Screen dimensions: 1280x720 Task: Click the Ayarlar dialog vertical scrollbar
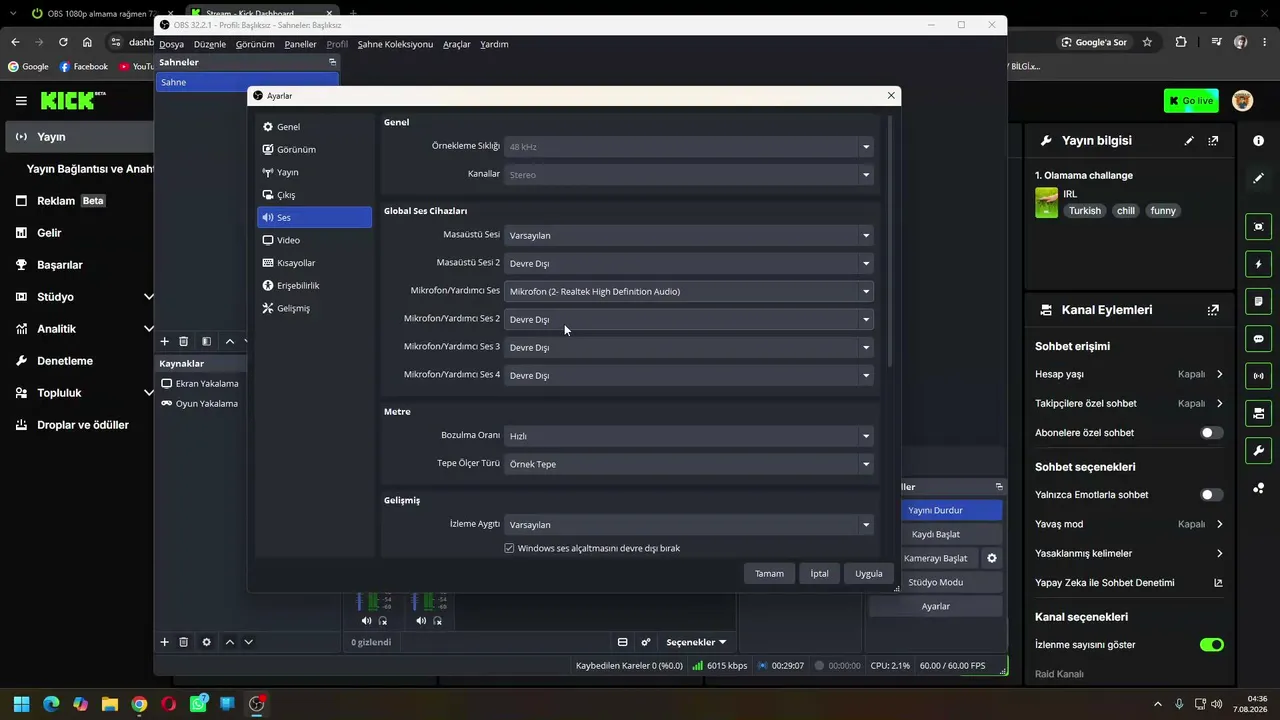(x=888, y=240)
